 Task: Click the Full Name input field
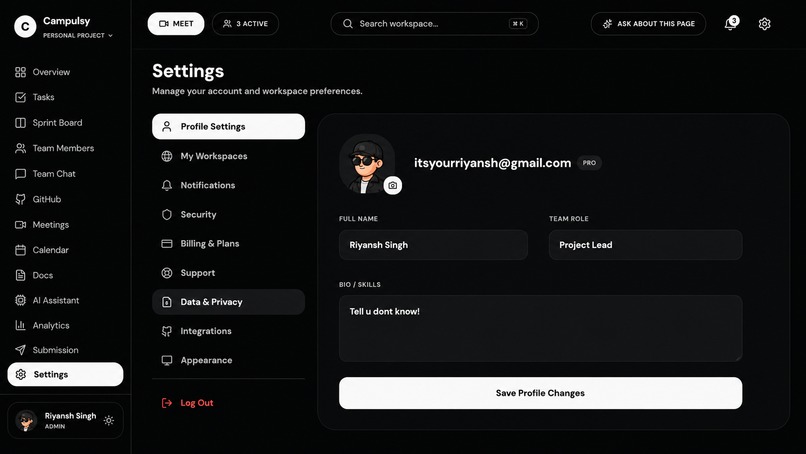pyautogui.click(x=433, y=245)
